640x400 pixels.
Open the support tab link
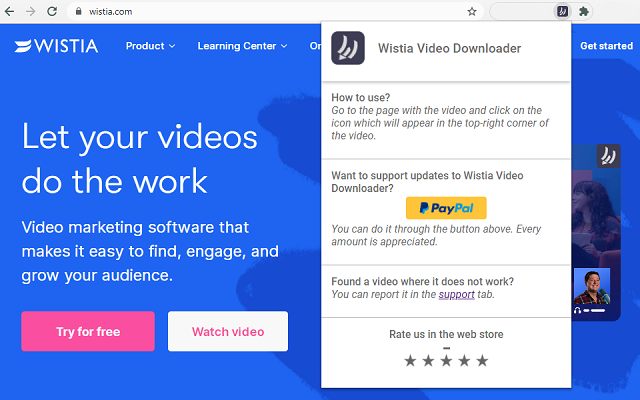(x=456, y=294)
